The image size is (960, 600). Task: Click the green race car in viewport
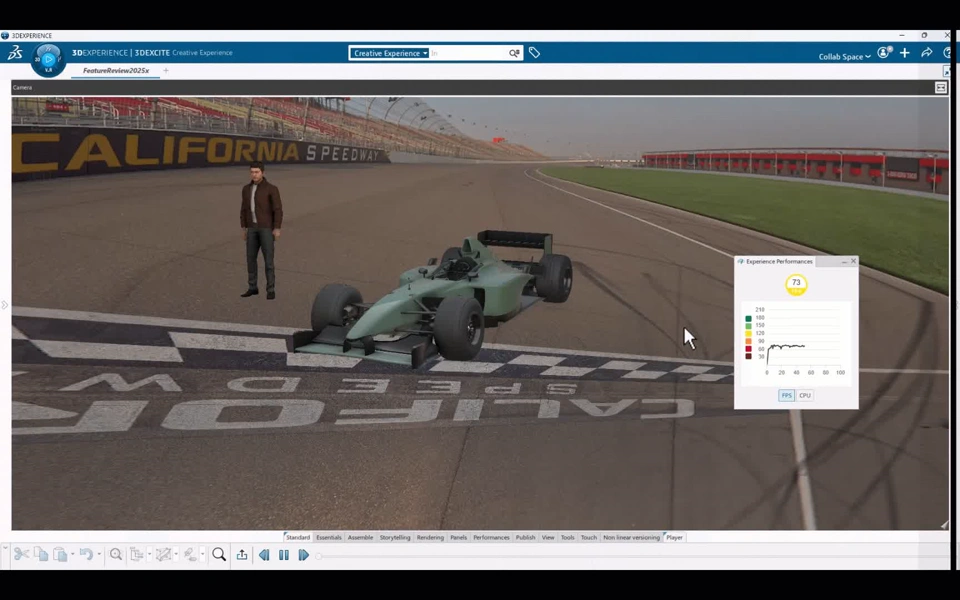433,297
